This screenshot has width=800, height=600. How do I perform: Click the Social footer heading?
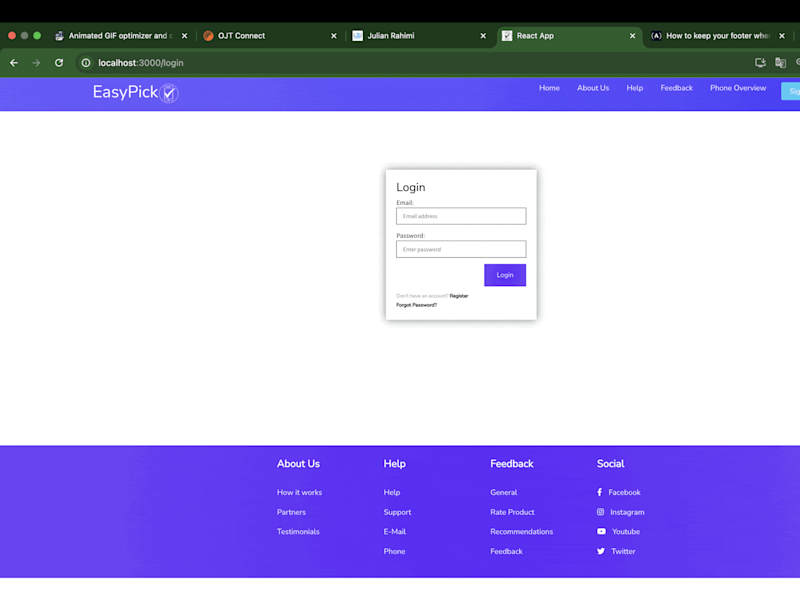(x=610, y=464)
